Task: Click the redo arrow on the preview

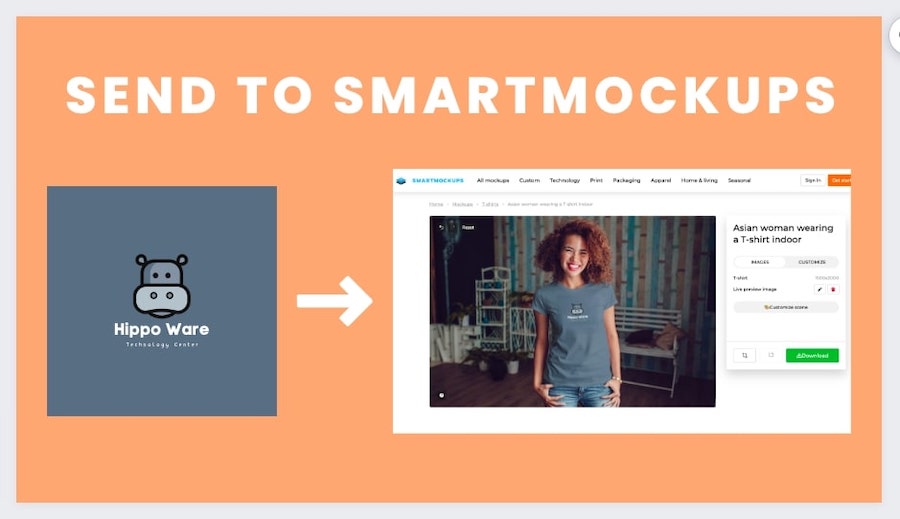Action: tap(453, 227)
